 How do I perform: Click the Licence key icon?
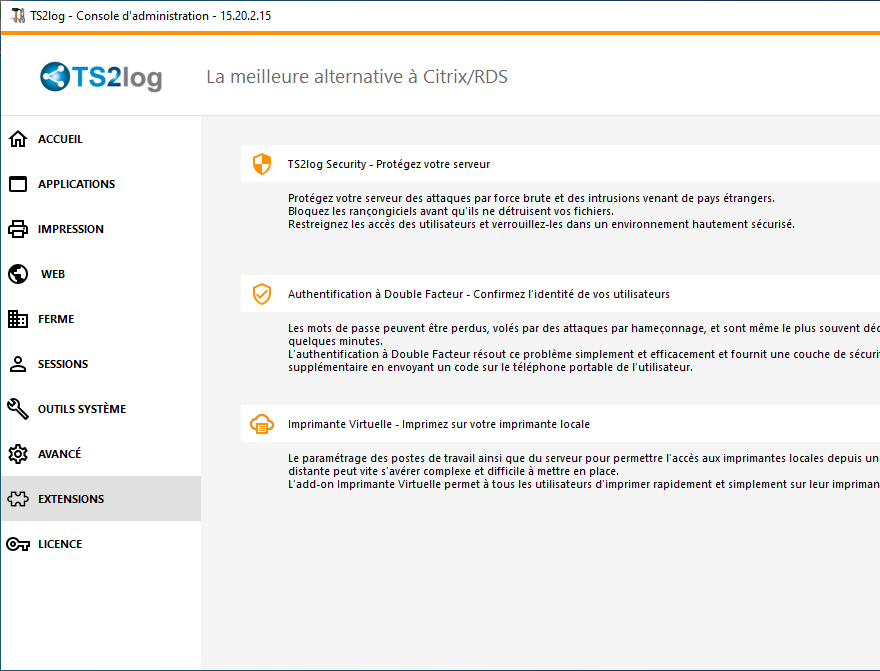click(x=18, y=544)
